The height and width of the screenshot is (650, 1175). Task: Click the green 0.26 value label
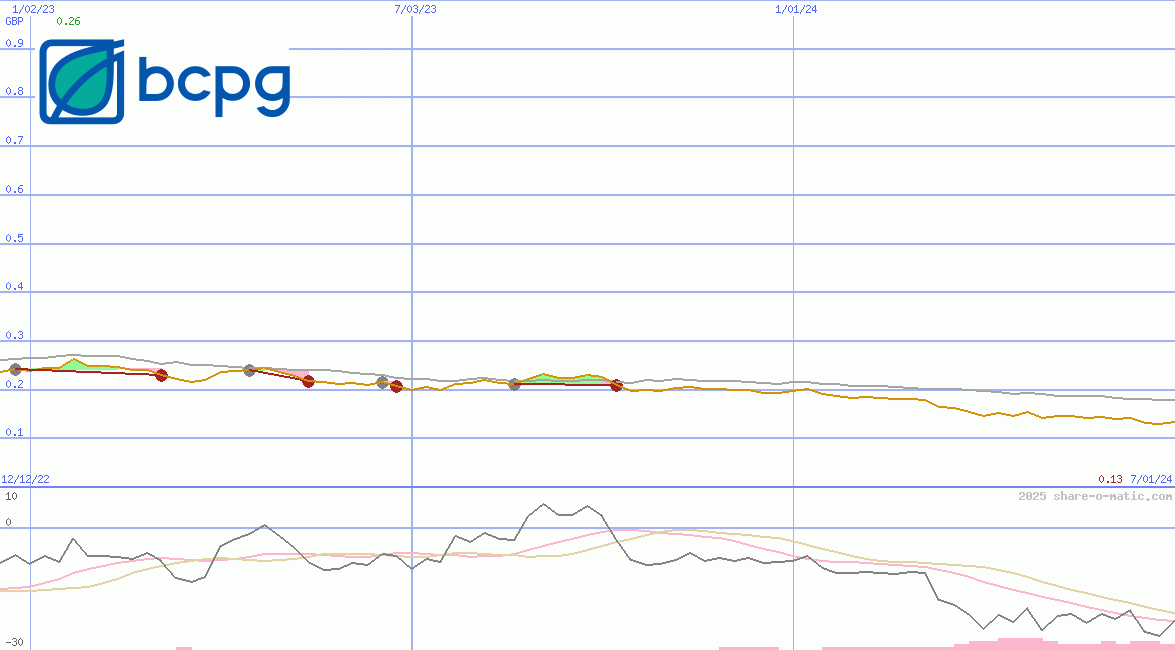pos(68,21)
